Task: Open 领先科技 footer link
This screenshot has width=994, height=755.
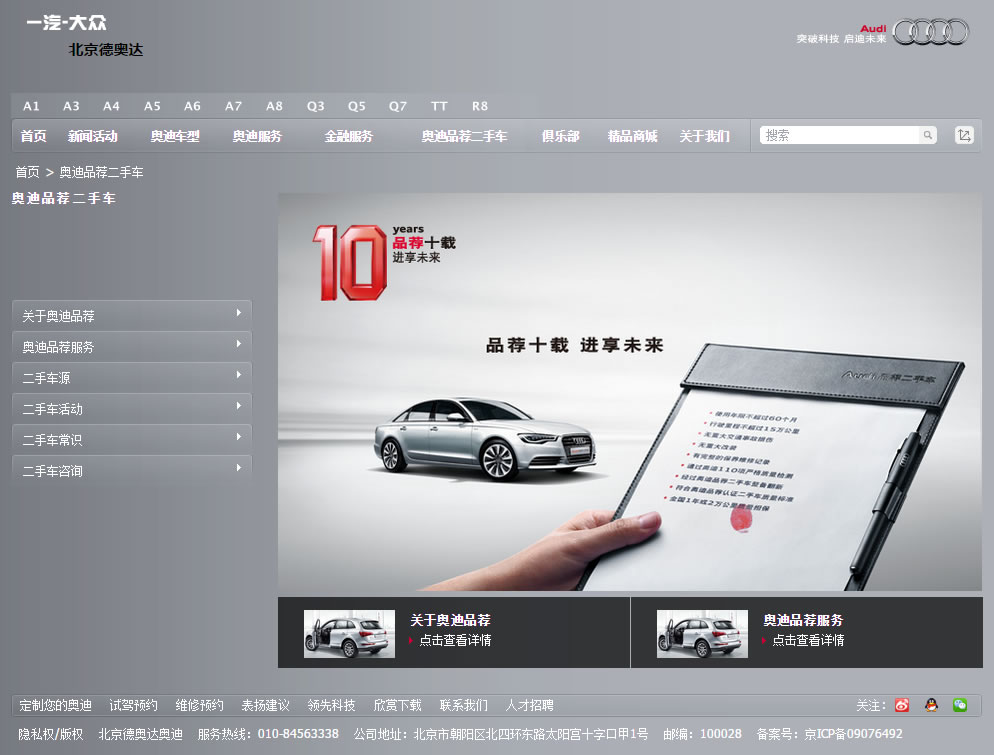Action: pyautogui.click(x=331, y=705)
